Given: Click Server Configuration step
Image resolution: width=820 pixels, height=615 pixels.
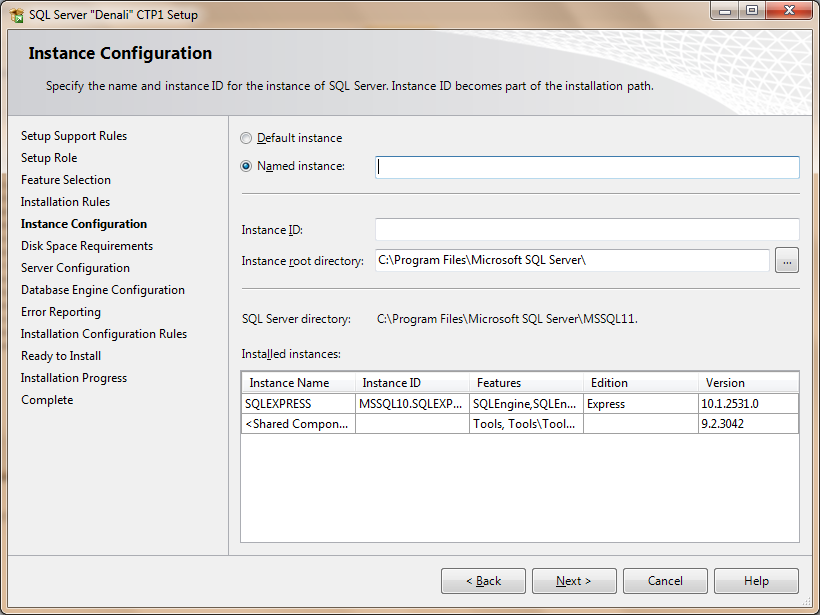Looking at the screenshot, I should pos(75,268).
